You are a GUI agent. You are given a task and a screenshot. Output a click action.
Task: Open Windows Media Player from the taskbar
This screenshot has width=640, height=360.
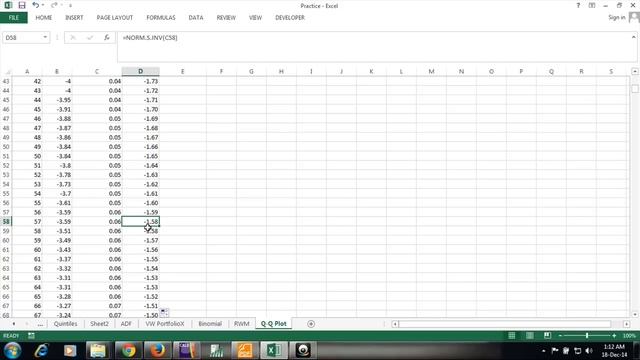tap(70, 350)
